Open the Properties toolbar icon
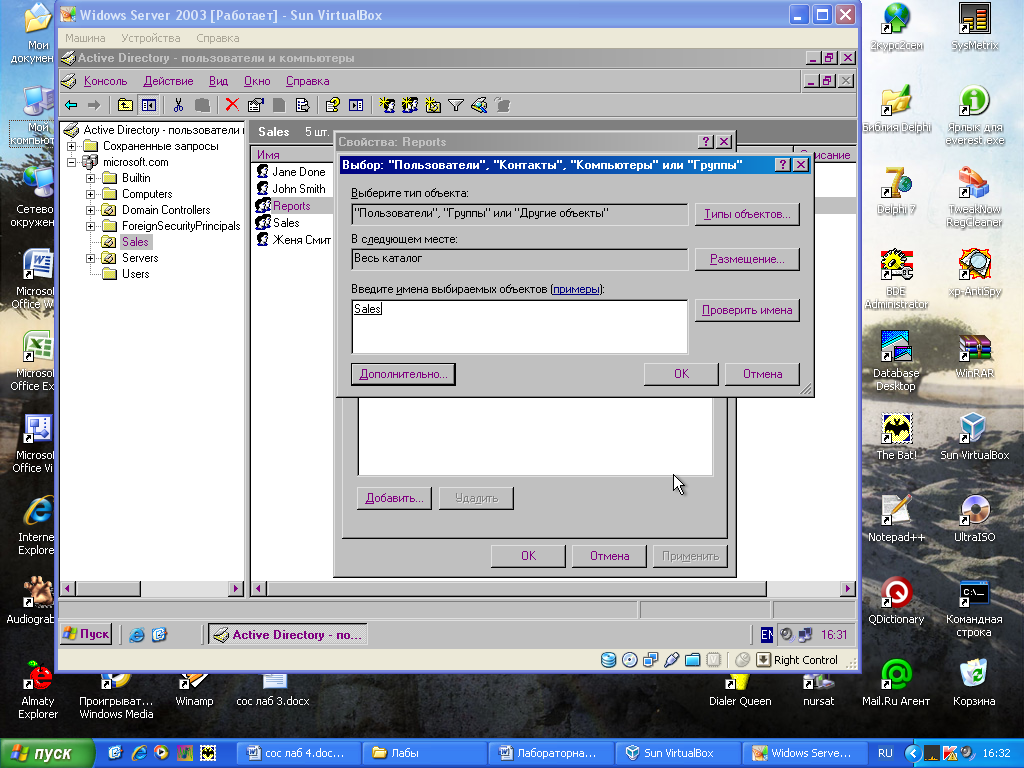 pyautogui.click(x=255, y=105)
